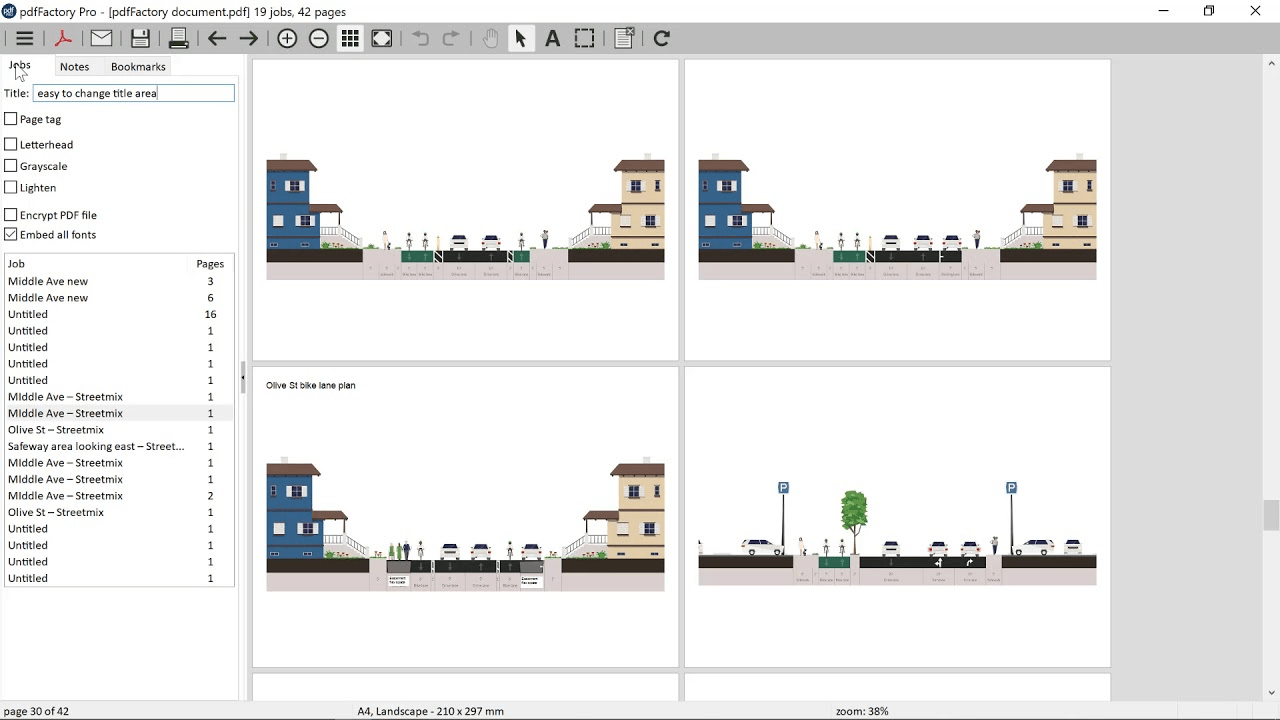The image size is (1280, 720).
Task: Select the Safeway area looking east job
Action: pos(96,446)
